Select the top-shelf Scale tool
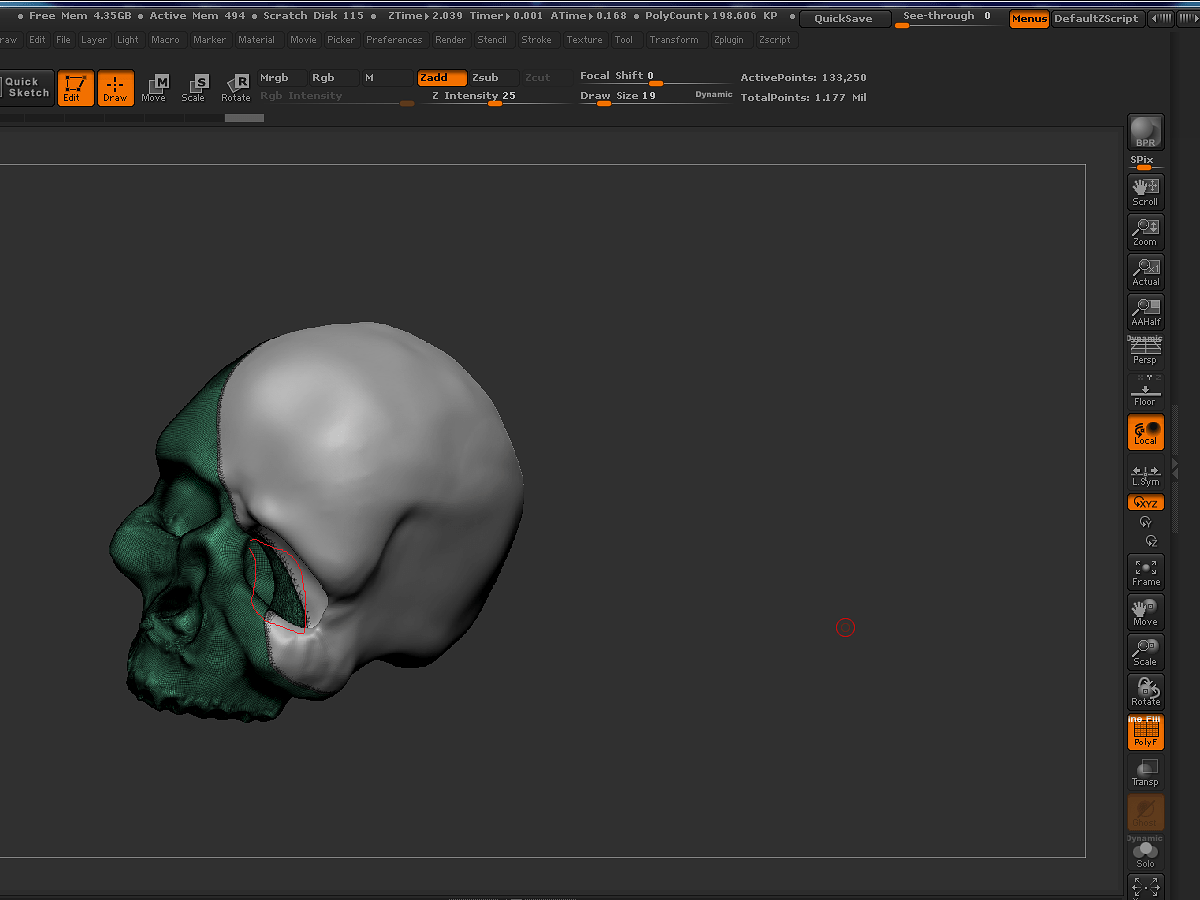Image resolution: width=1200 pixels, height=900 pixels. click(193, 88)
